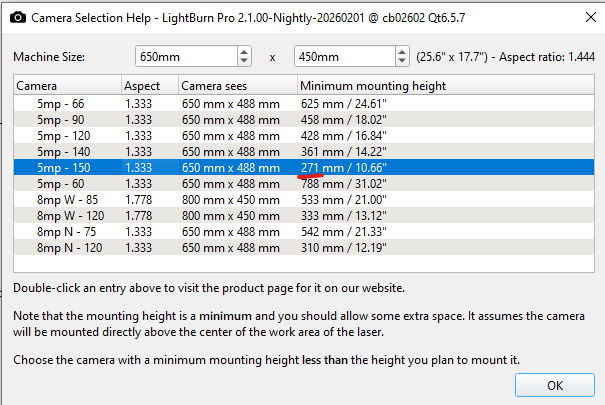Viewport: 605px width, 405px height.
Task: Increase machine width with the up arrow
Action: click(x=244, y=52)
